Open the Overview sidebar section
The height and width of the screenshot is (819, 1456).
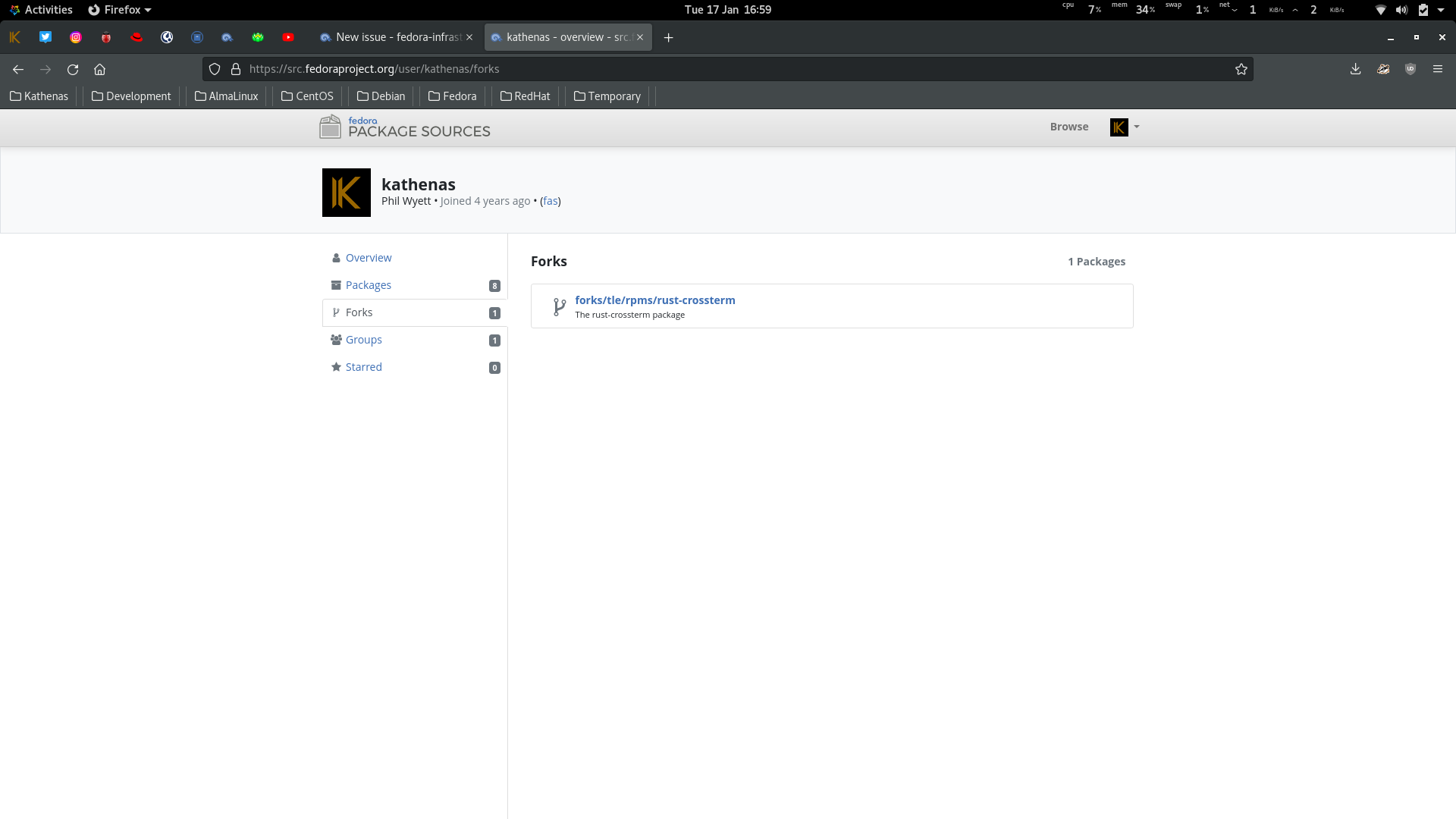[415, 258]
